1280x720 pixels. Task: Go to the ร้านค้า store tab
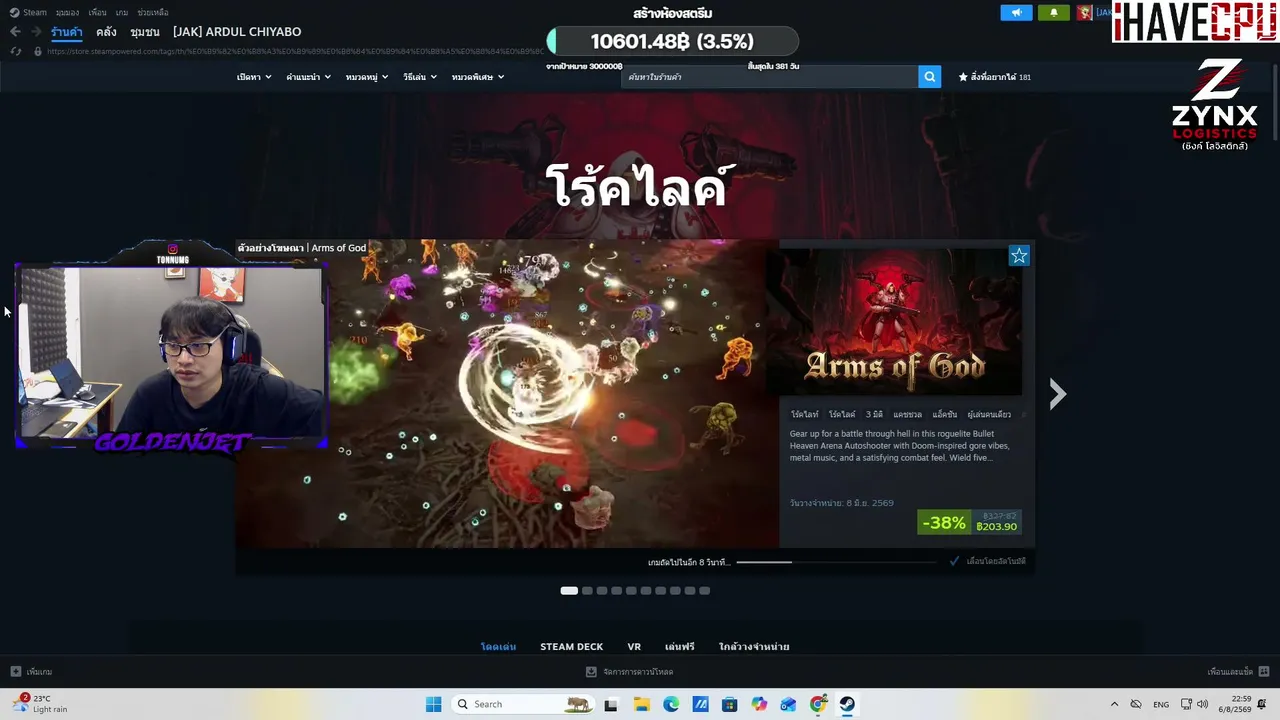67,32
